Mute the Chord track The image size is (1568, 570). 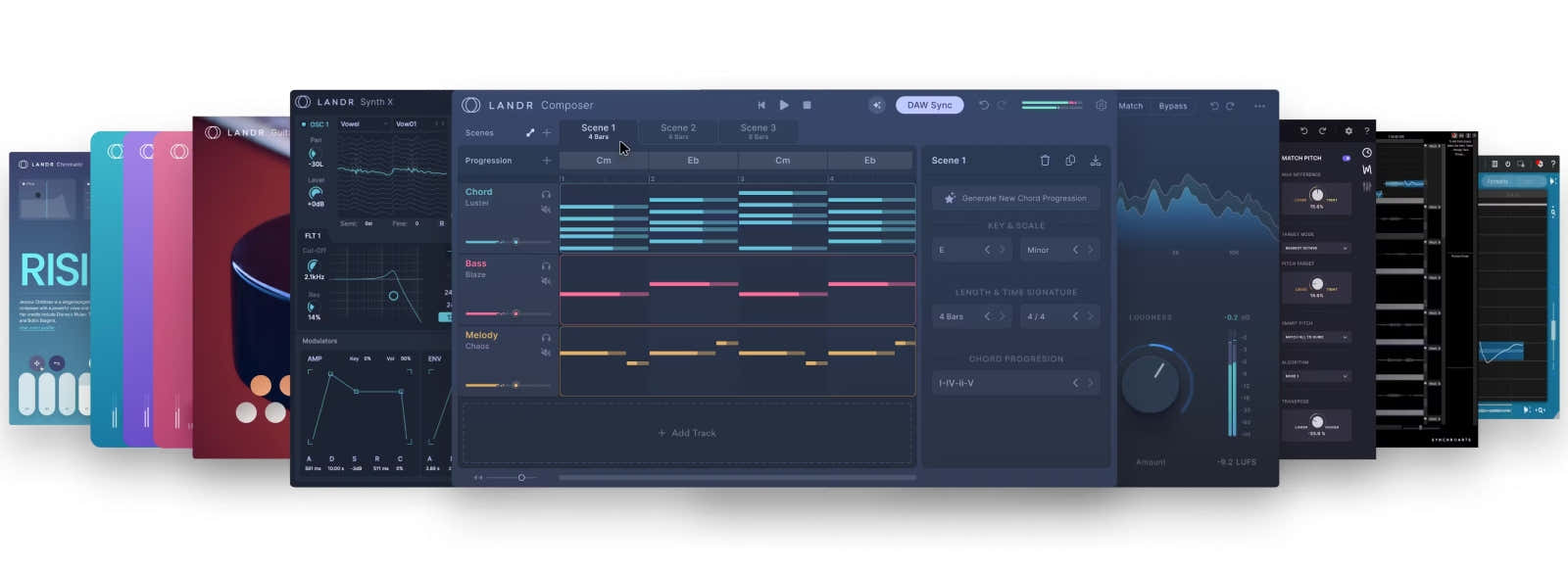(546, 210)
